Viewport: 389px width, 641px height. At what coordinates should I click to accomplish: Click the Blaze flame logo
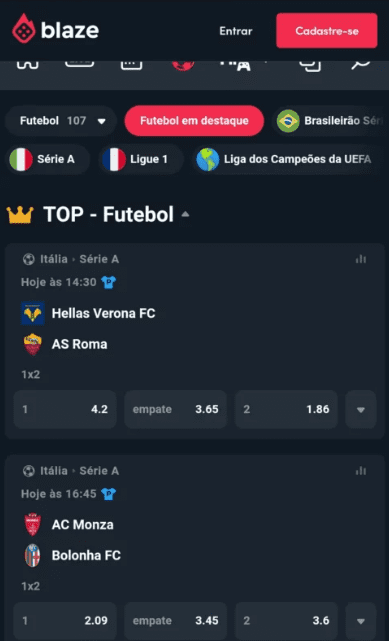tap(24, 29)
